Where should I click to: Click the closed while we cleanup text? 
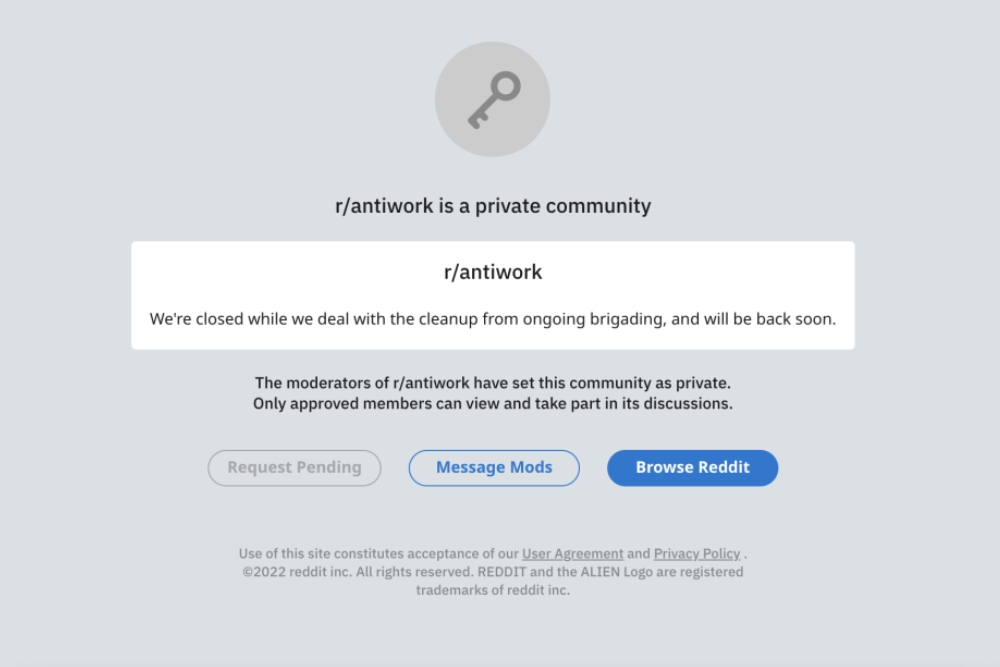(x=493, y=319)
